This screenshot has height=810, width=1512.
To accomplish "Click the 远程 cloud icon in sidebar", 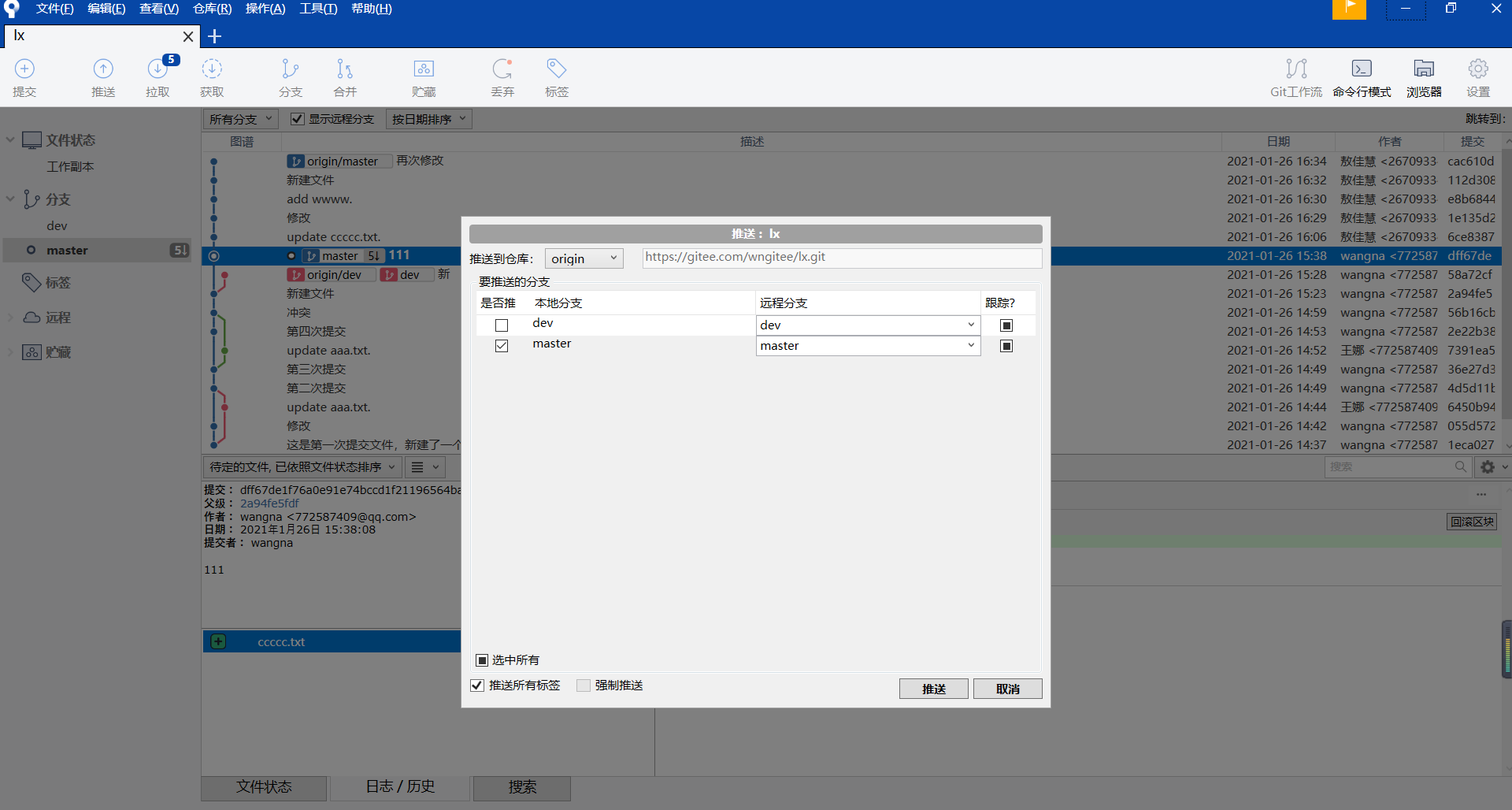I will point(31,318).
